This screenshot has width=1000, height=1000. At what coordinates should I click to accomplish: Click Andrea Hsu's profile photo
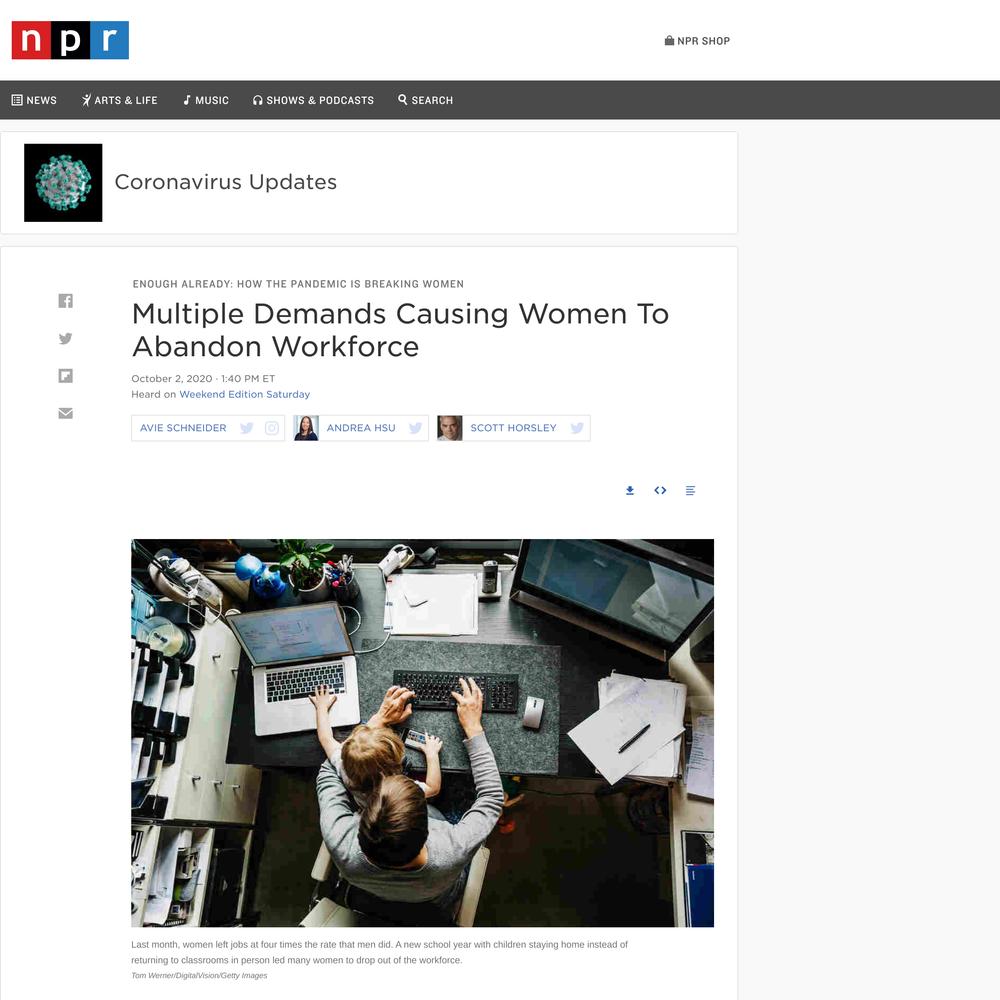coord(306,428)
